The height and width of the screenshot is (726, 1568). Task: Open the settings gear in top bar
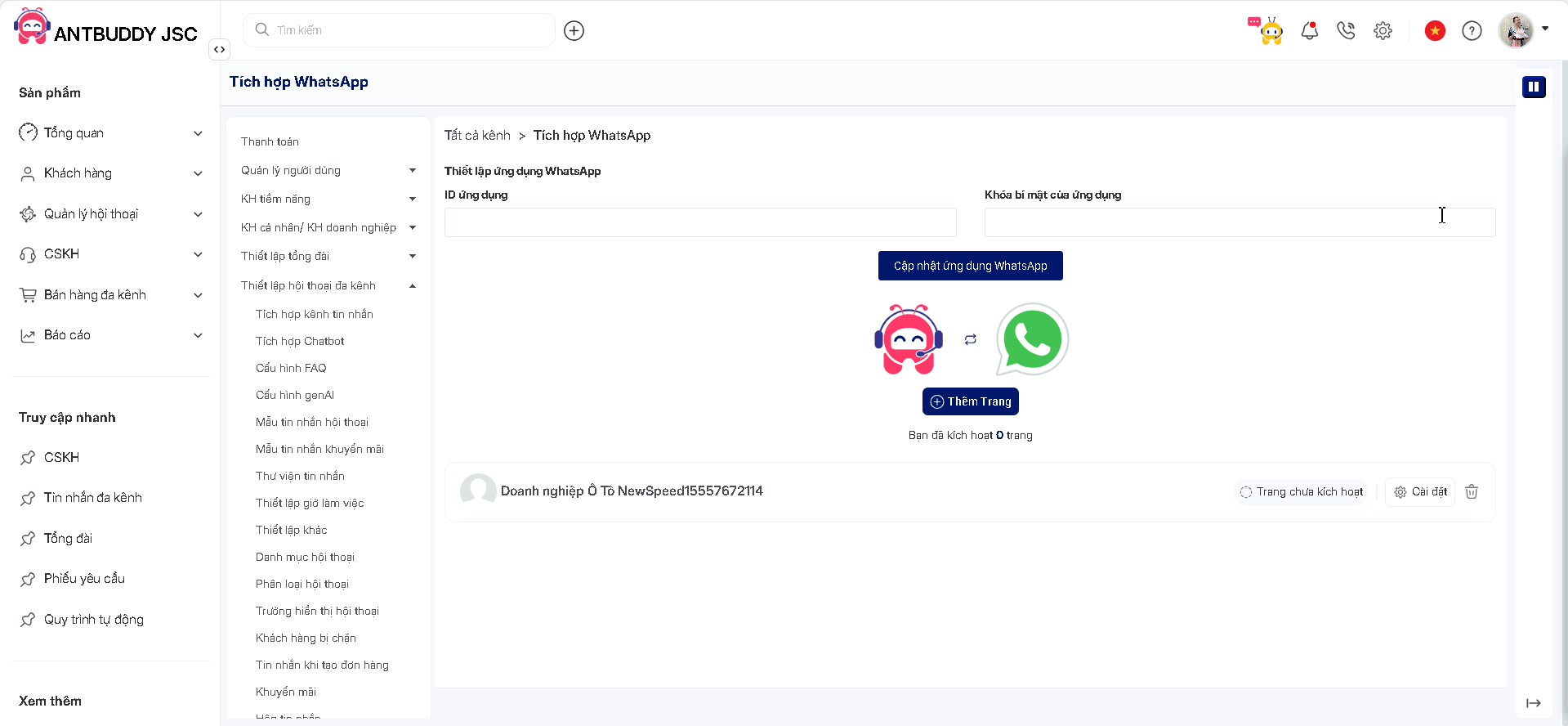click(1383, 31)
